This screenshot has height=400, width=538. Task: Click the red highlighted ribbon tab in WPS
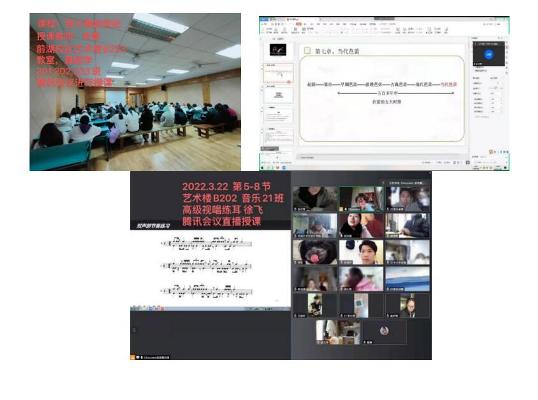(299, 24)
